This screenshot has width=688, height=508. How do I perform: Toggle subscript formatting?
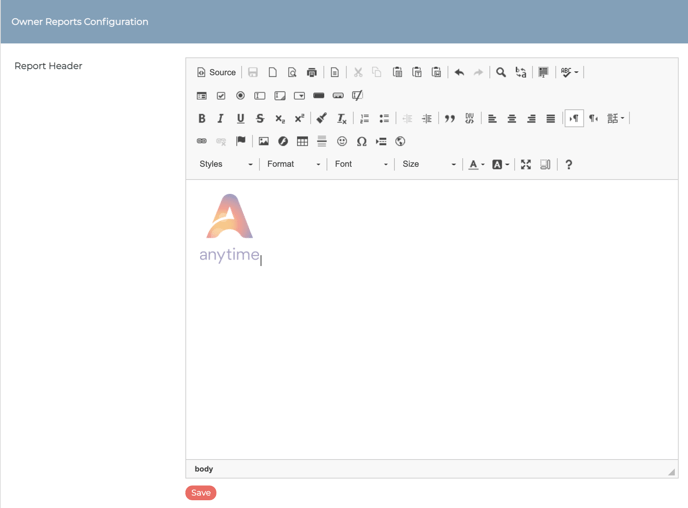280,118
